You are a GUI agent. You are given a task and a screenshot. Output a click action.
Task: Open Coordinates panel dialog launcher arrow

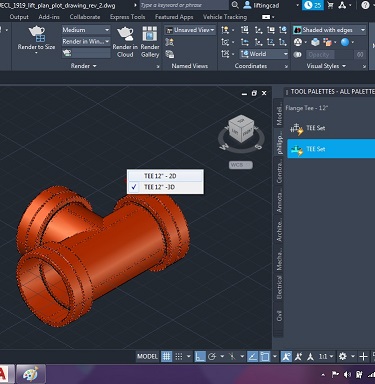point(286,66)
